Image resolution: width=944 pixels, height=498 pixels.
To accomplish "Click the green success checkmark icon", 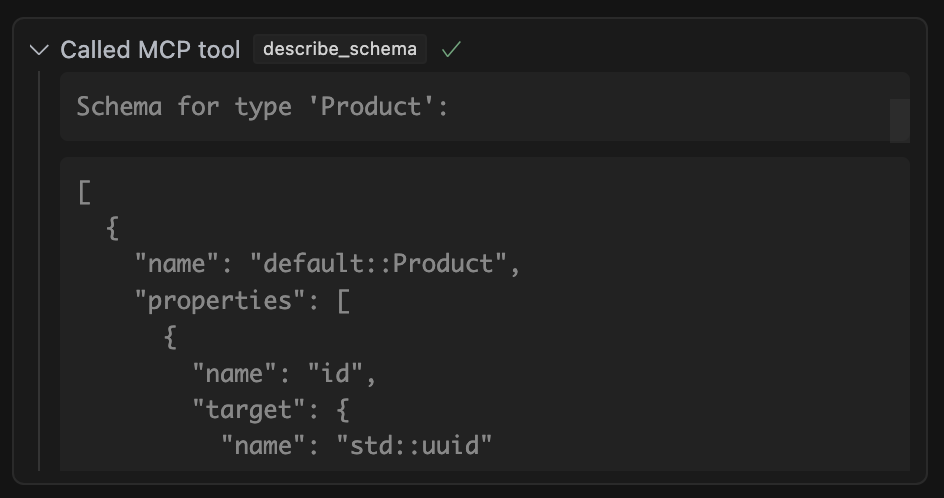I will click(451, 50).
